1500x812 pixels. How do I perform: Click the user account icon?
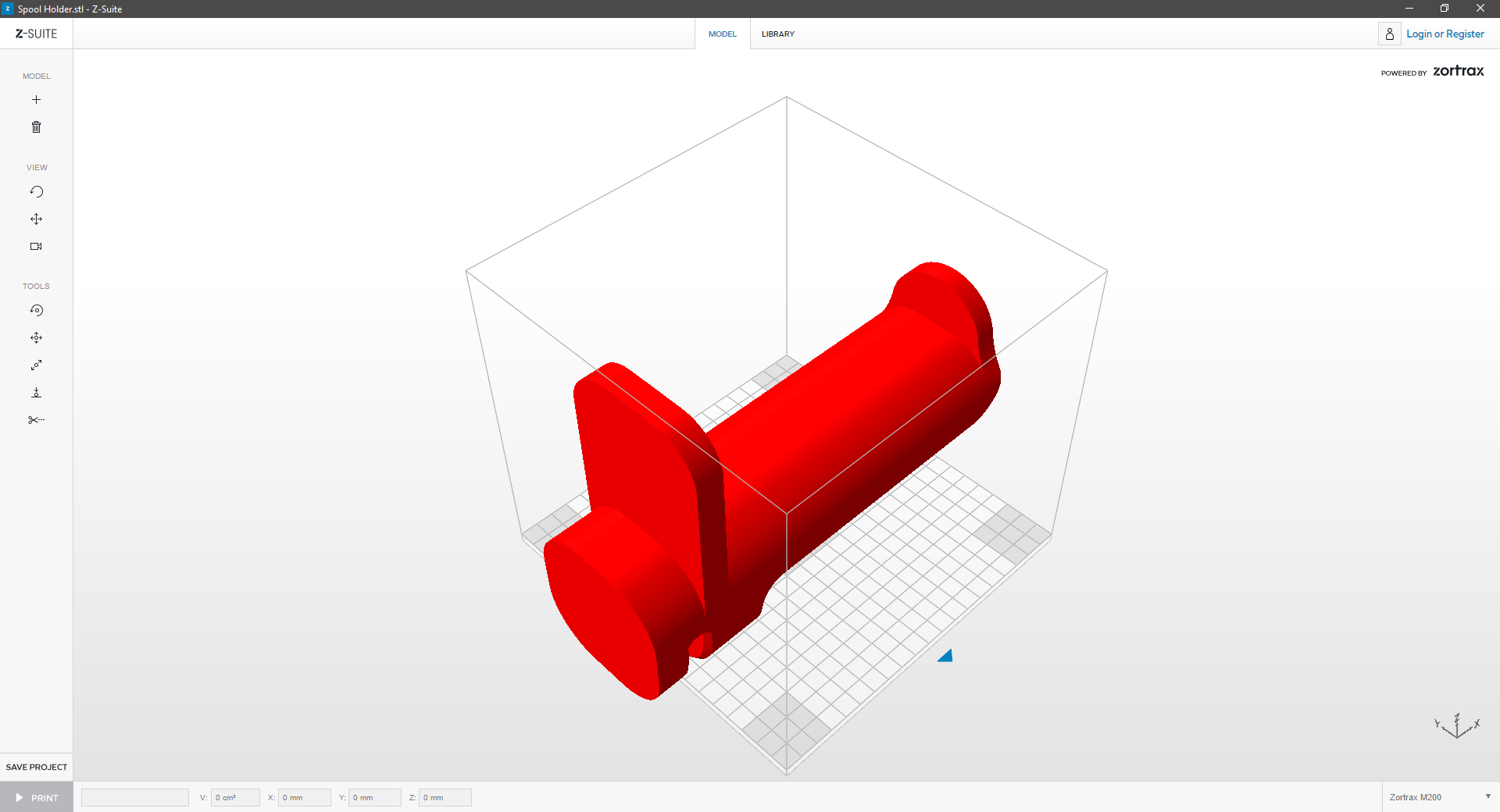(1389, 34)
